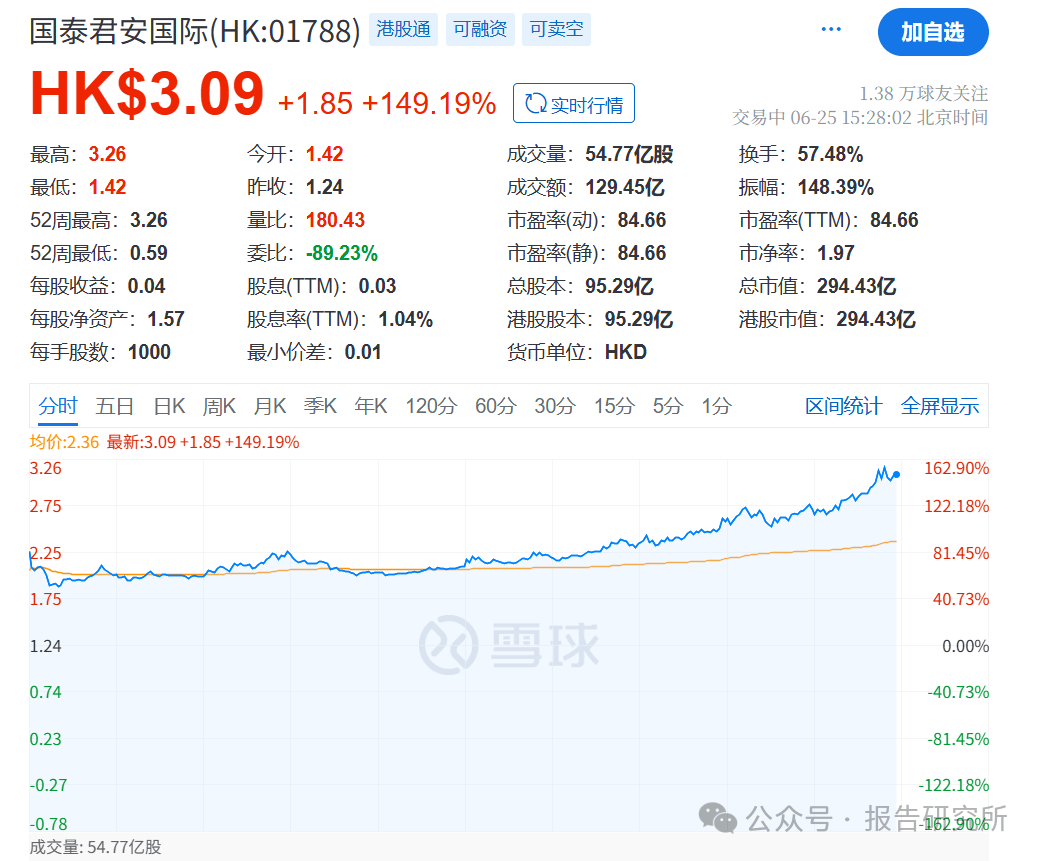Click the 最低 value 1.42

click(x=107, y=187)
